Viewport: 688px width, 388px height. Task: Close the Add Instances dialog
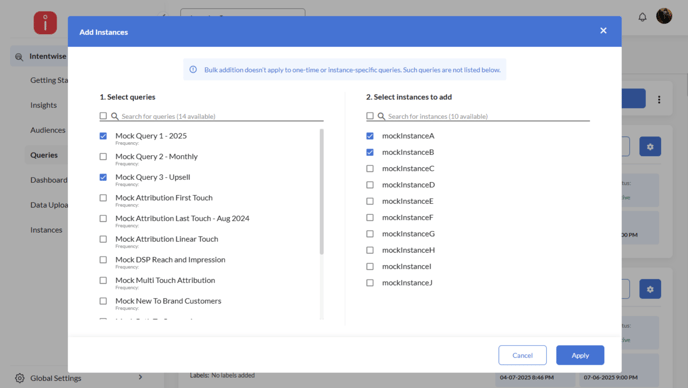(x=603, y=31)
